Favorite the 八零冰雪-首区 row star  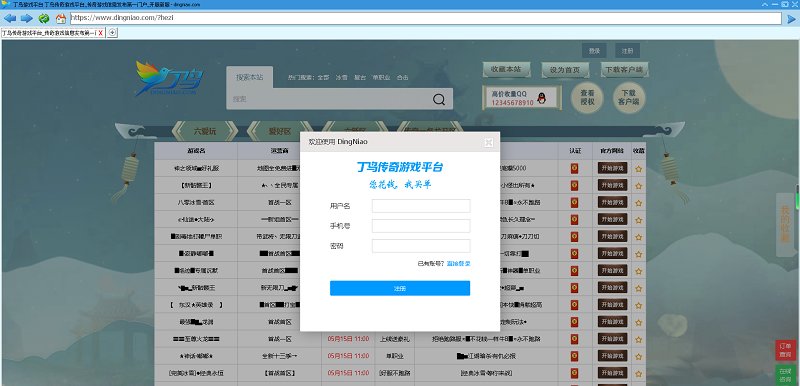click(x=638, y=203)
